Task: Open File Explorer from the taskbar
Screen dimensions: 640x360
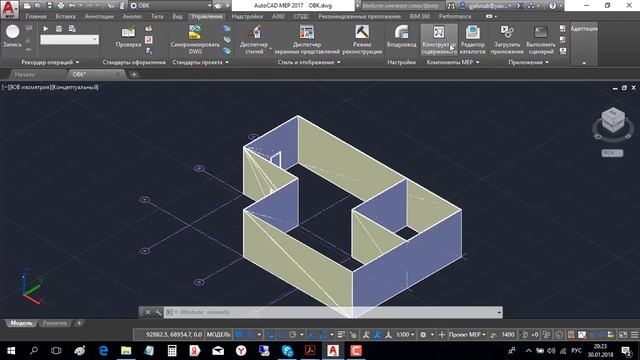Action: pos(126,351)
